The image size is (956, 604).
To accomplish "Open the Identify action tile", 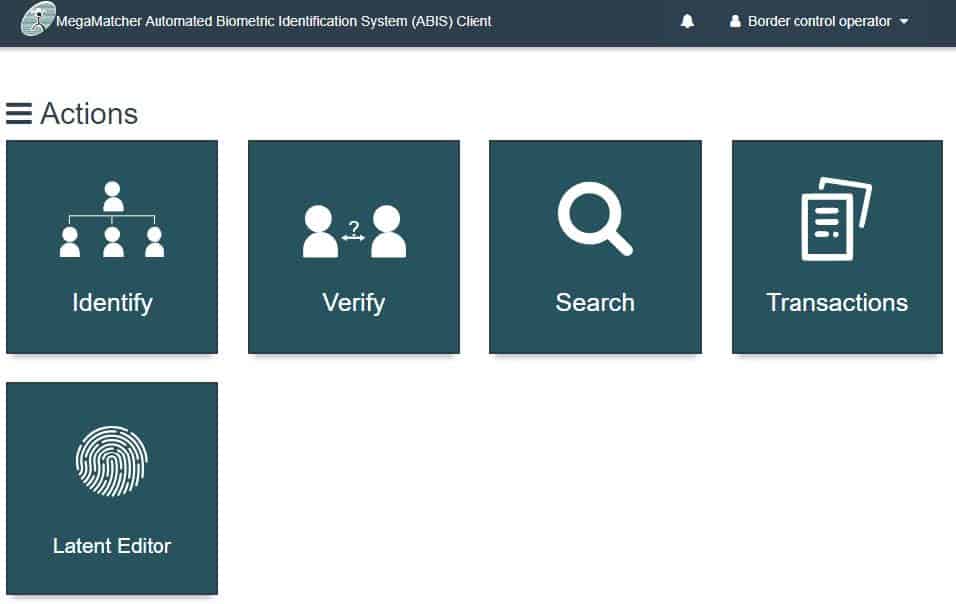I will [112, 247].
